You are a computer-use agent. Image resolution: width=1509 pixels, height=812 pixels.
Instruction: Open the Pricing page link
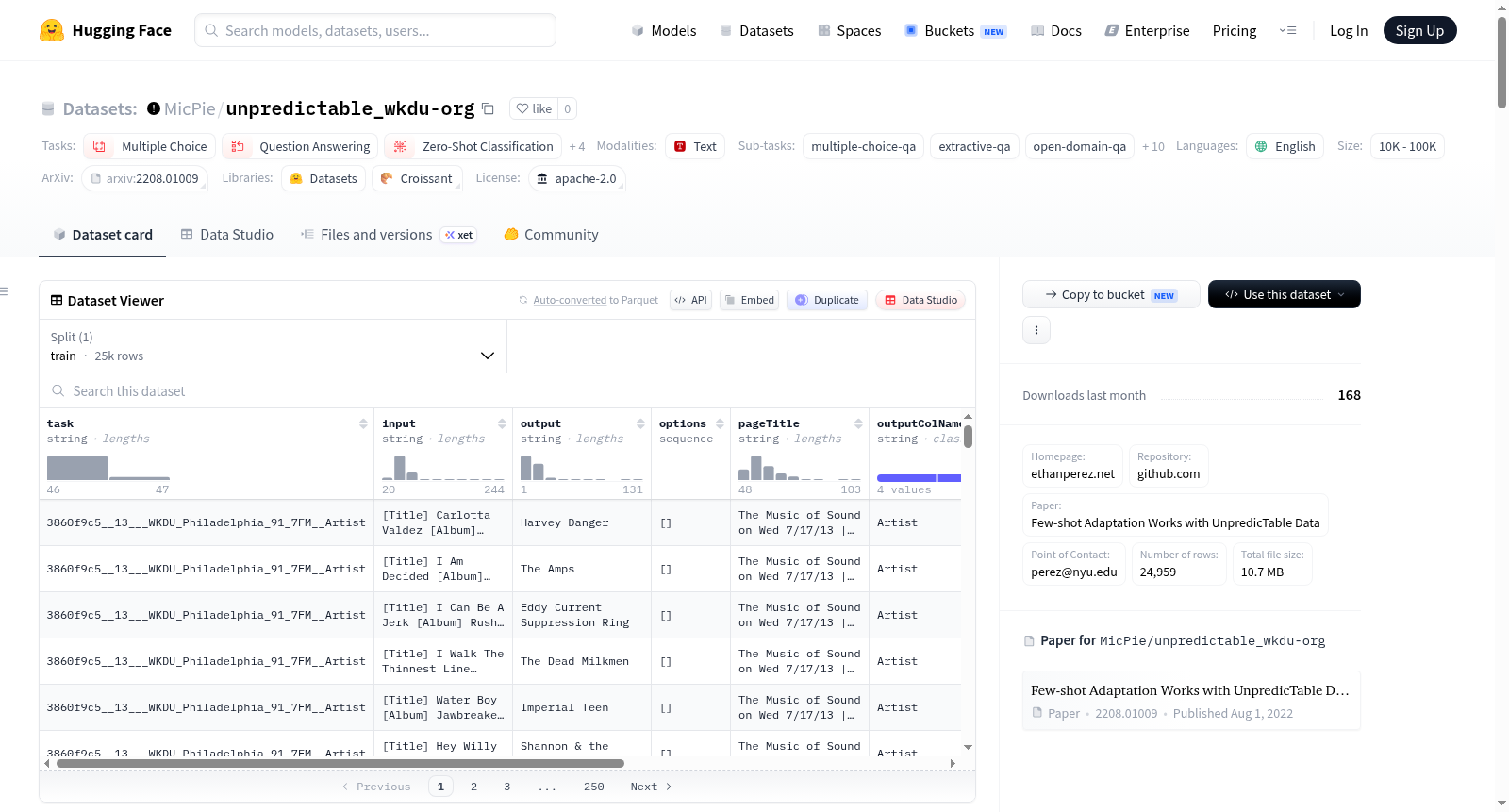click(1235, 31)
